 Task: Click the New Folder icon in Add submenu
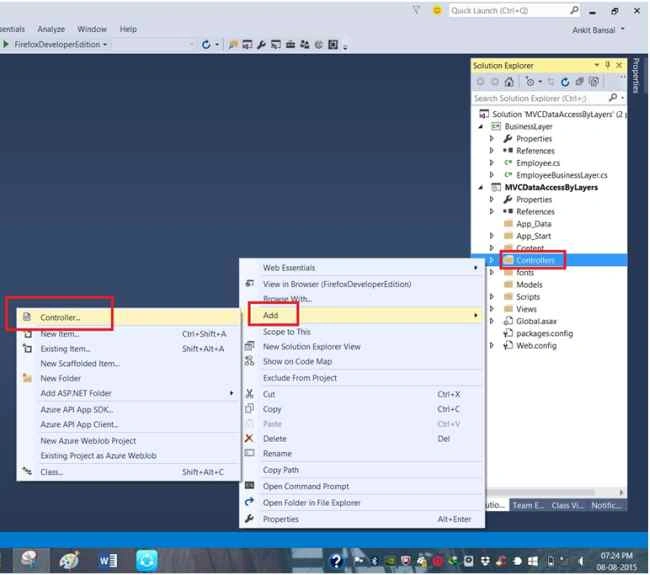[x=27, y=378]
